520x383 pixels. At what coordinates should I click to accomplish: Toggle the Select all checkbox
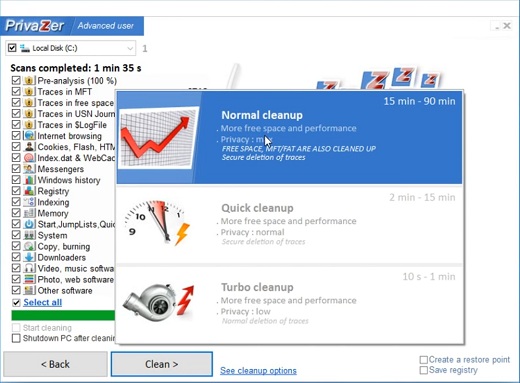pos(16,302)
